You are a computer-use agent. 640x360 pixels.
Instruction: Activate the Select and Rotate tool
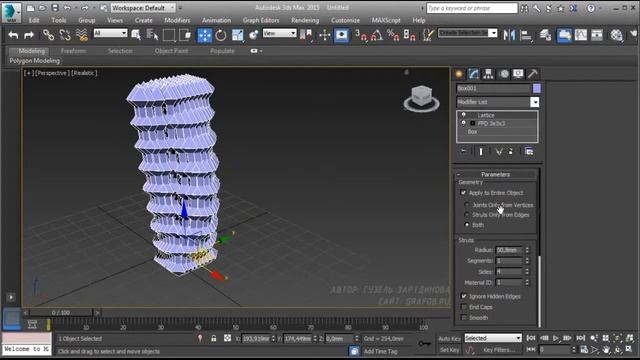pyautogui.click(x=221, y=35)
